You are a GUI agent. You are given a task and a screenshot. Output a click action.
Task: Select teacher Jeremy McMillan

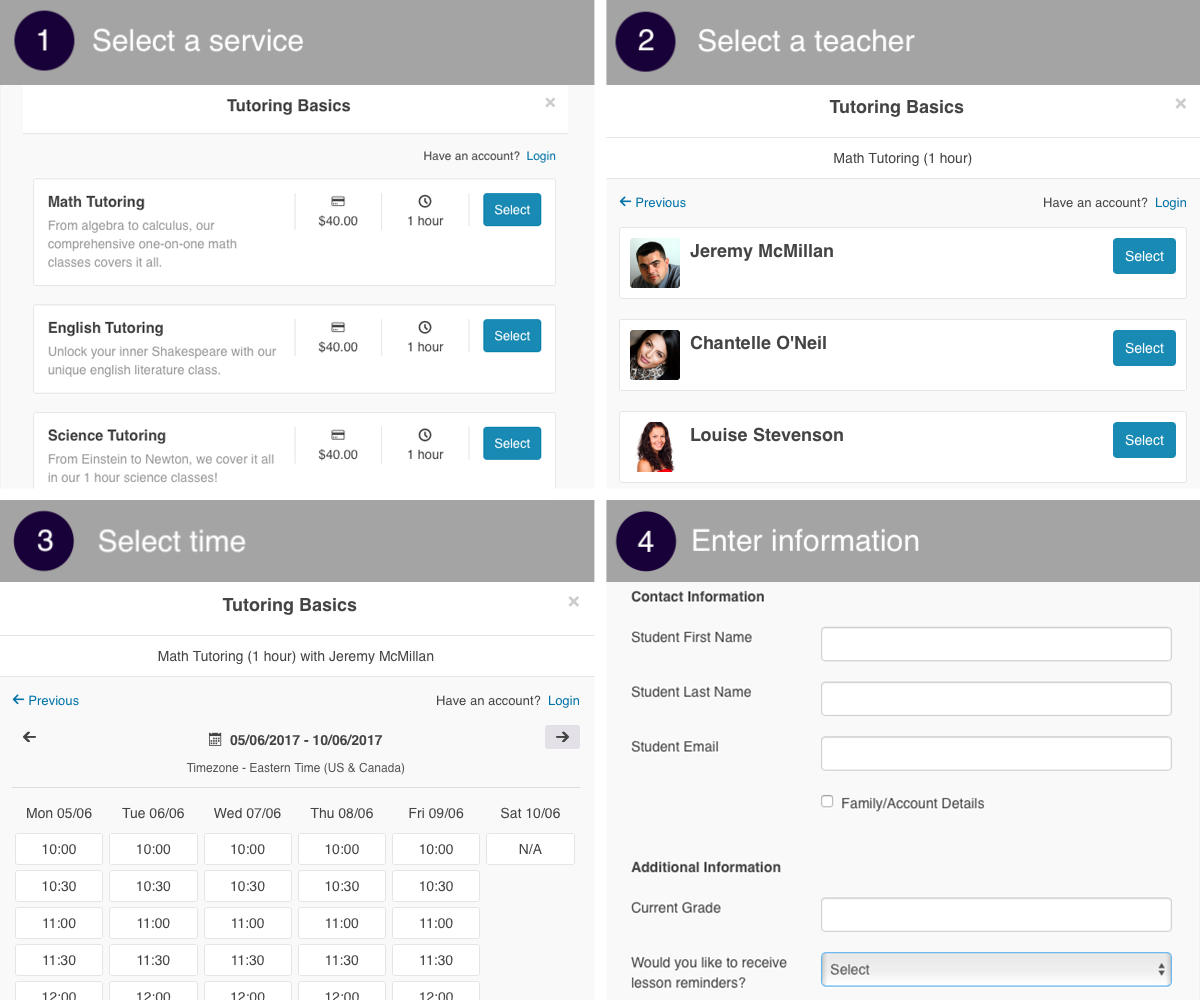tap(1144, 256)
